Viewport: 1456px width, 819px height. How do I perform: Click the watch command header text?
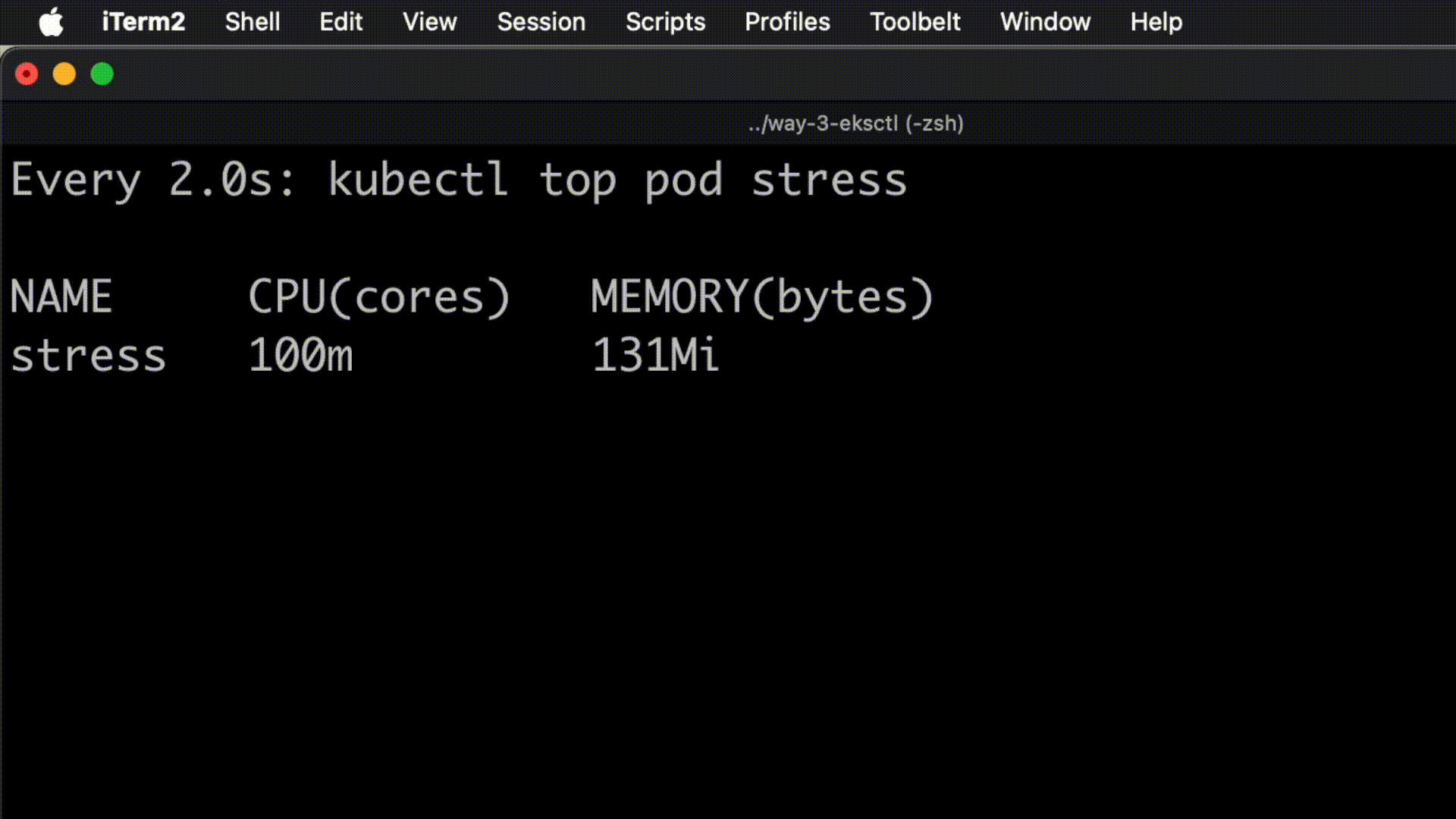458,181
